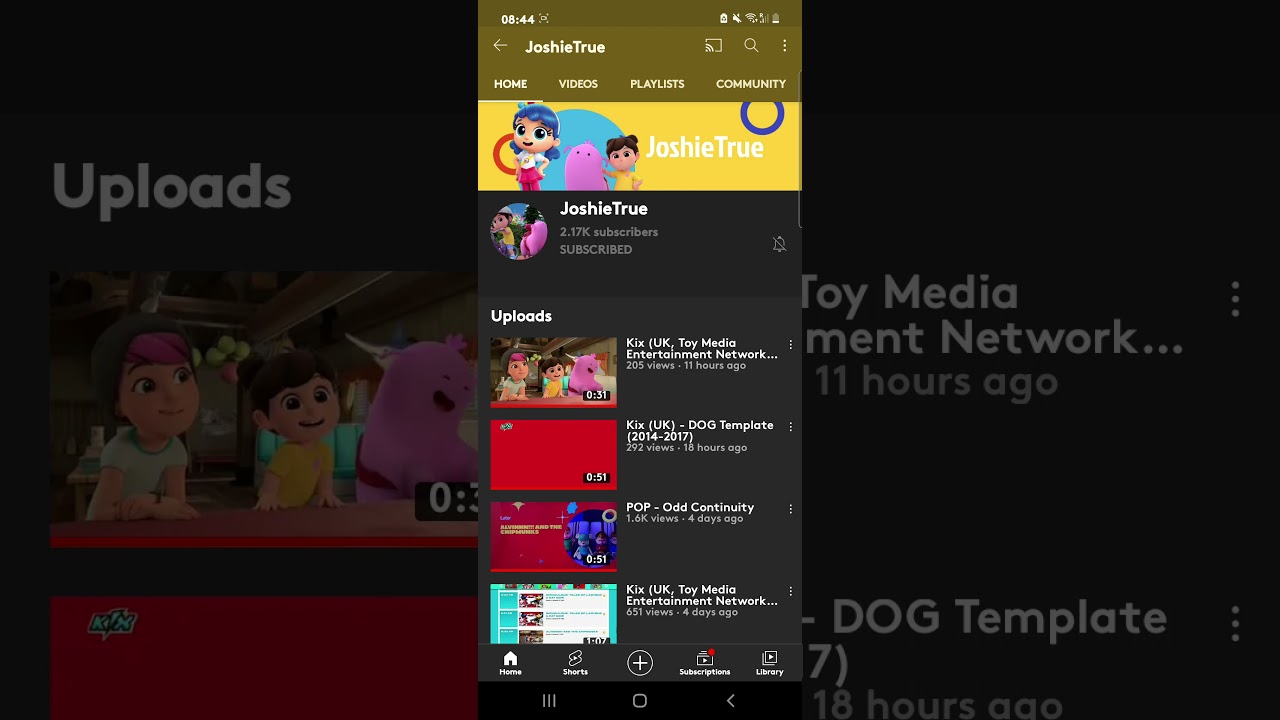Tap the Android system back button
Viewport: 1280px width, 720px height.
[731, 701]
